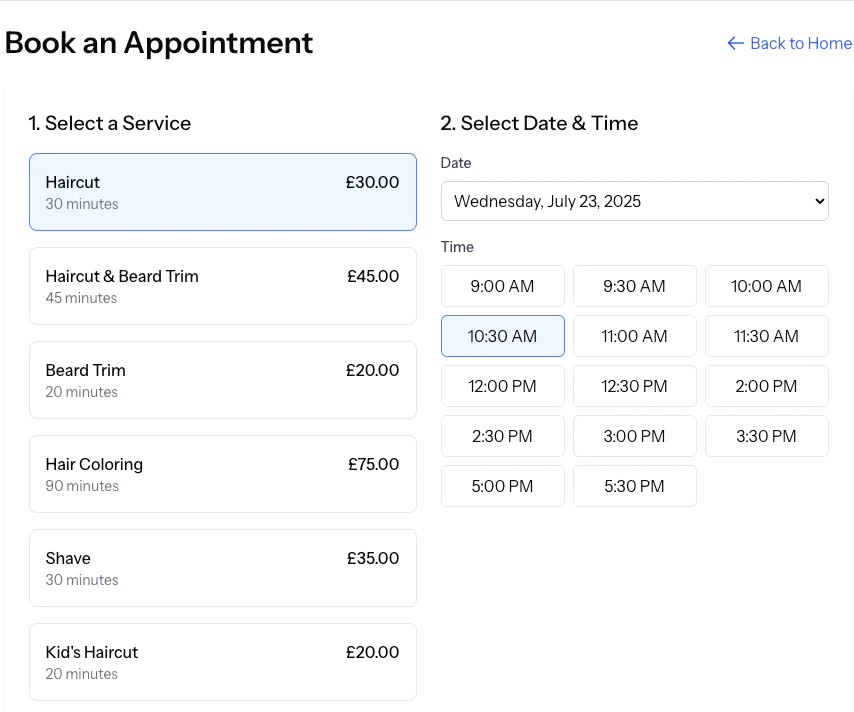Select the 3:30 PM time slot
This screenshot has width=854, height=712.
coord(766,436)
